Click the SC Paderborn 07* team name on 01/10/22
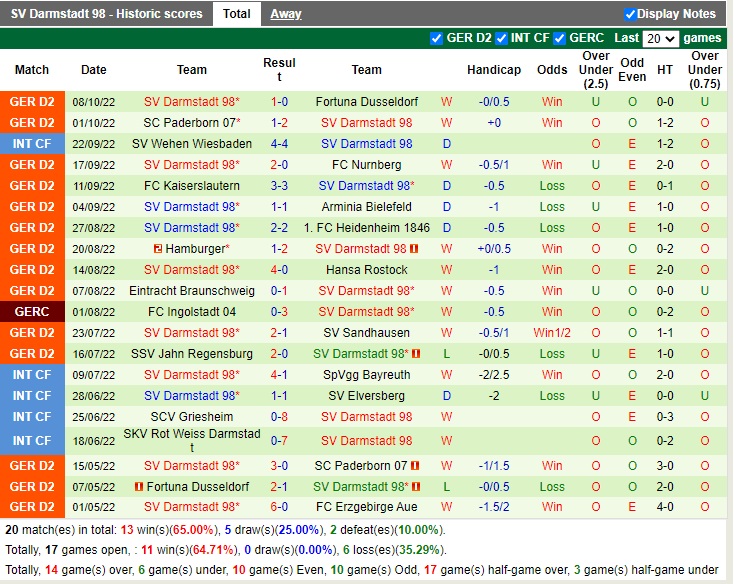Viewport: 734px width, 584px height. [192, 123]
